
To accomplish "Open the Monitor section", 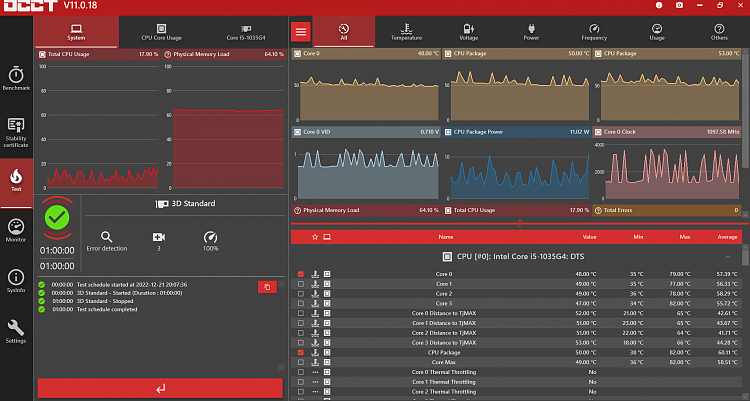I will 16,230.
